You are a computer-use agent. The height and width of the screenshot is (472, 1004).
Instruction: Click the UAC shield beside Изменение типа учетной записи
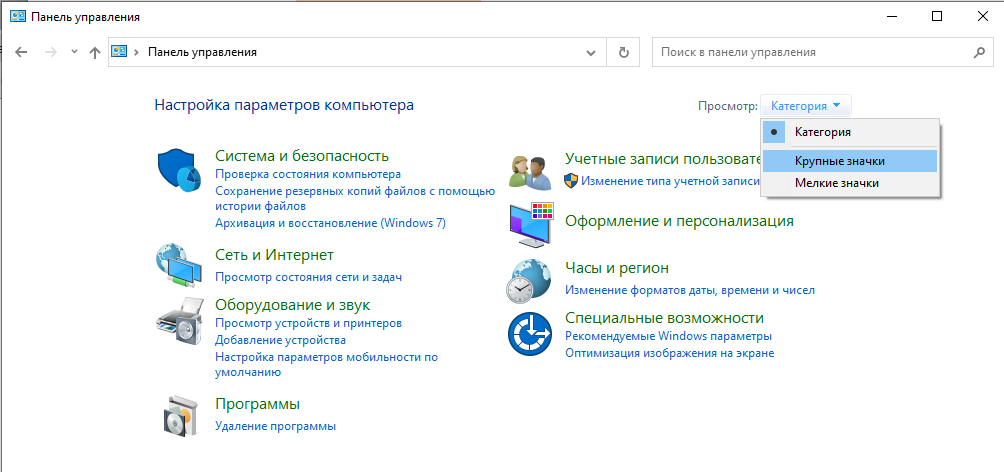tap(571, 181)
